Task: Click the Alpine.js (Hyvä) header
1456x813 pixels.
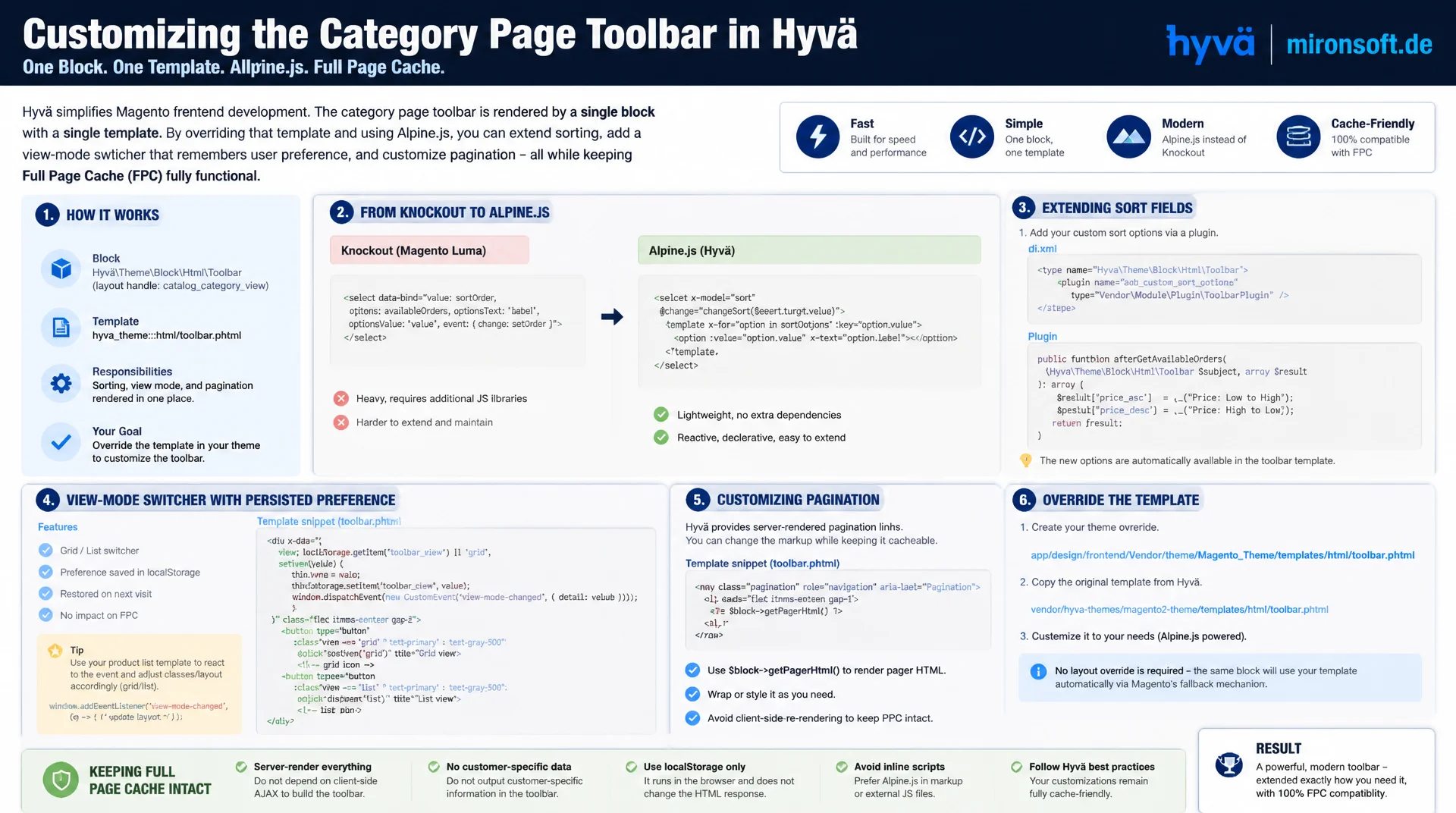Action: pyautogui.click(x=809, y=250)
